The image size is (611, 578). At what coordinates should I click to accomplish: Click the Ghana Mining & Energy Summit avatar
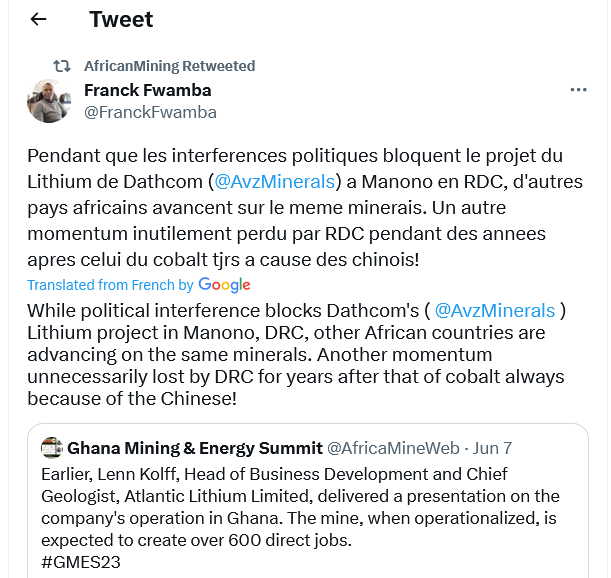point(52,448)
